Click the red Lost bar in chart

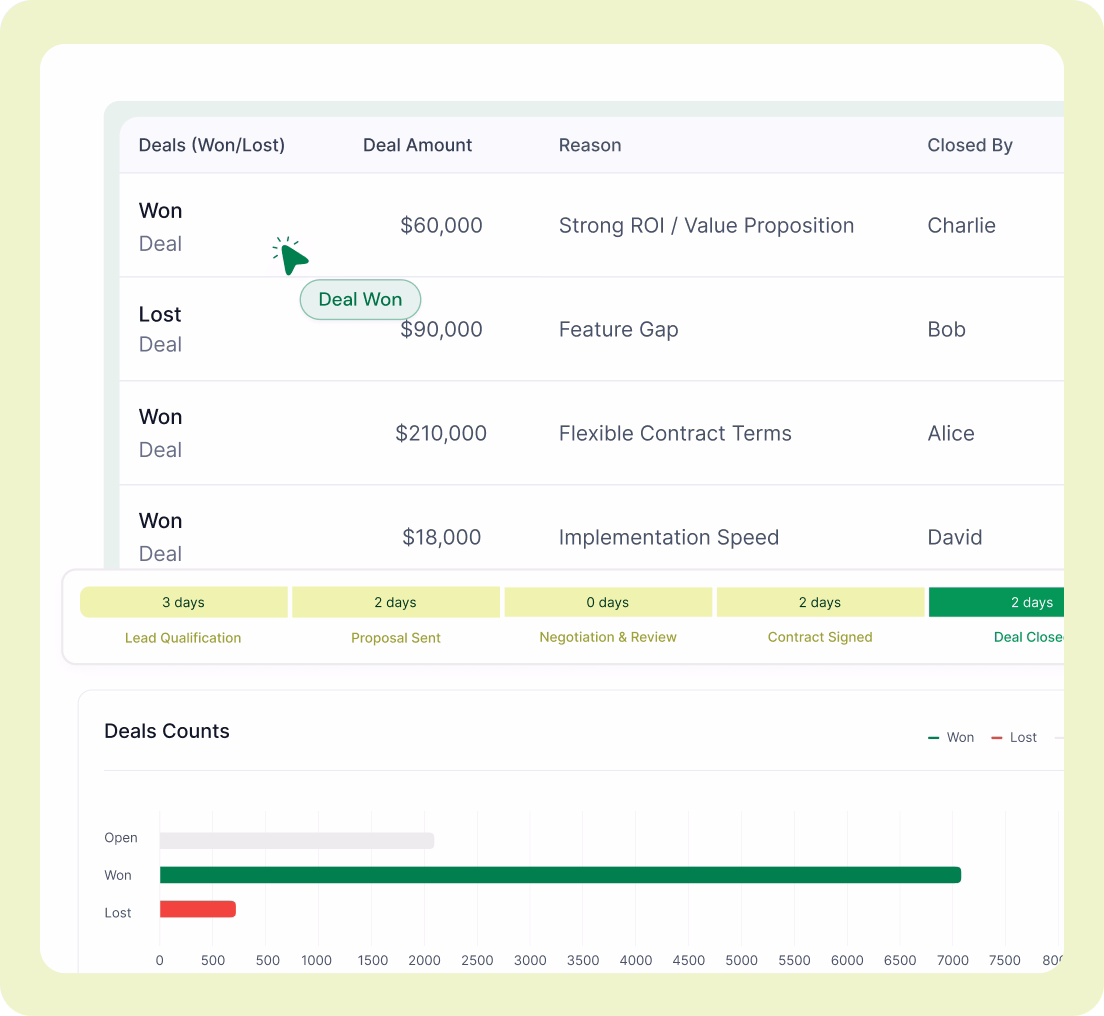(x=197, y=910)
